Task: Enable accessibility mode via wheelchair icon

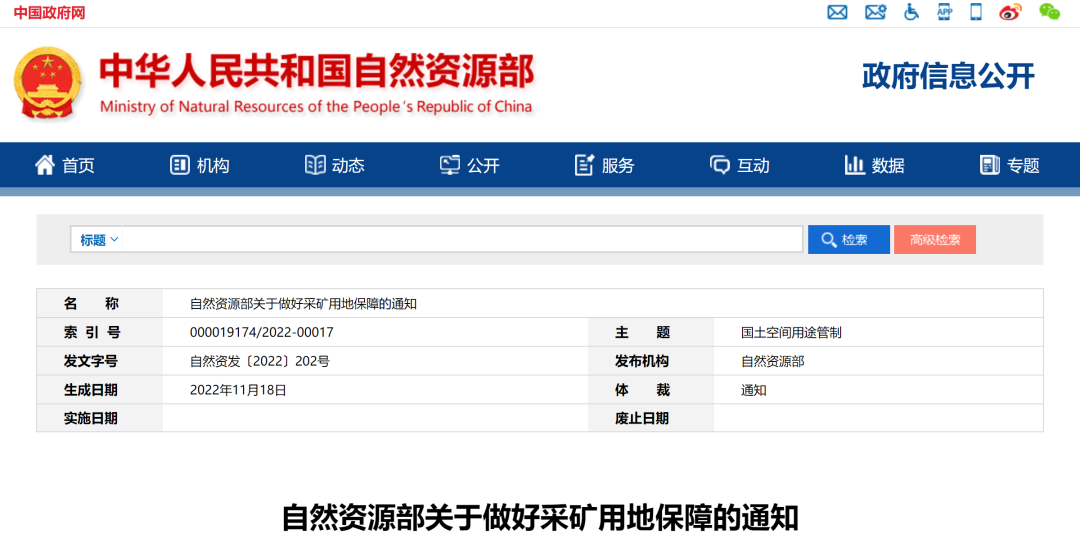Action: (x=911, y=12)
